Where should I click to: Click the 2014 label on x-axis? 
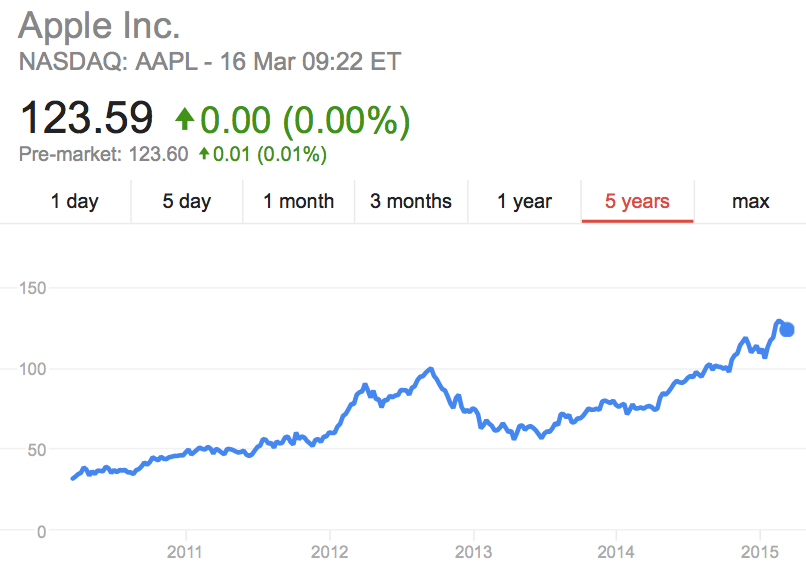point(616,551)
